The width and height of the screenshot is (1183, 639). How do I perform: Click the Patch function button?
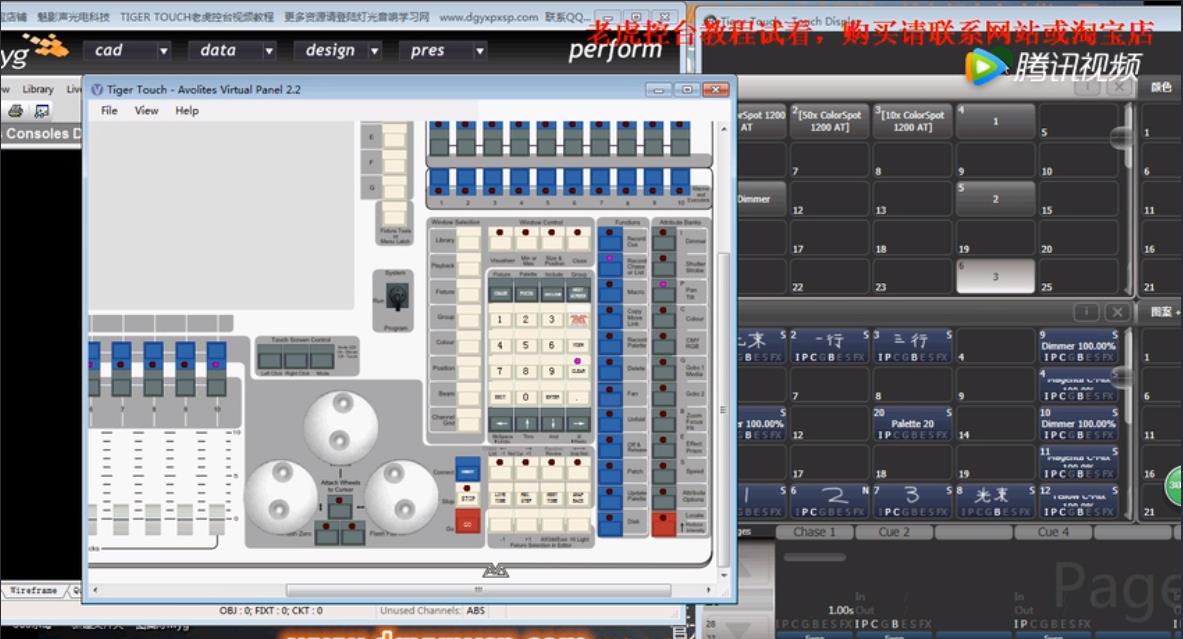coord(610,472)
